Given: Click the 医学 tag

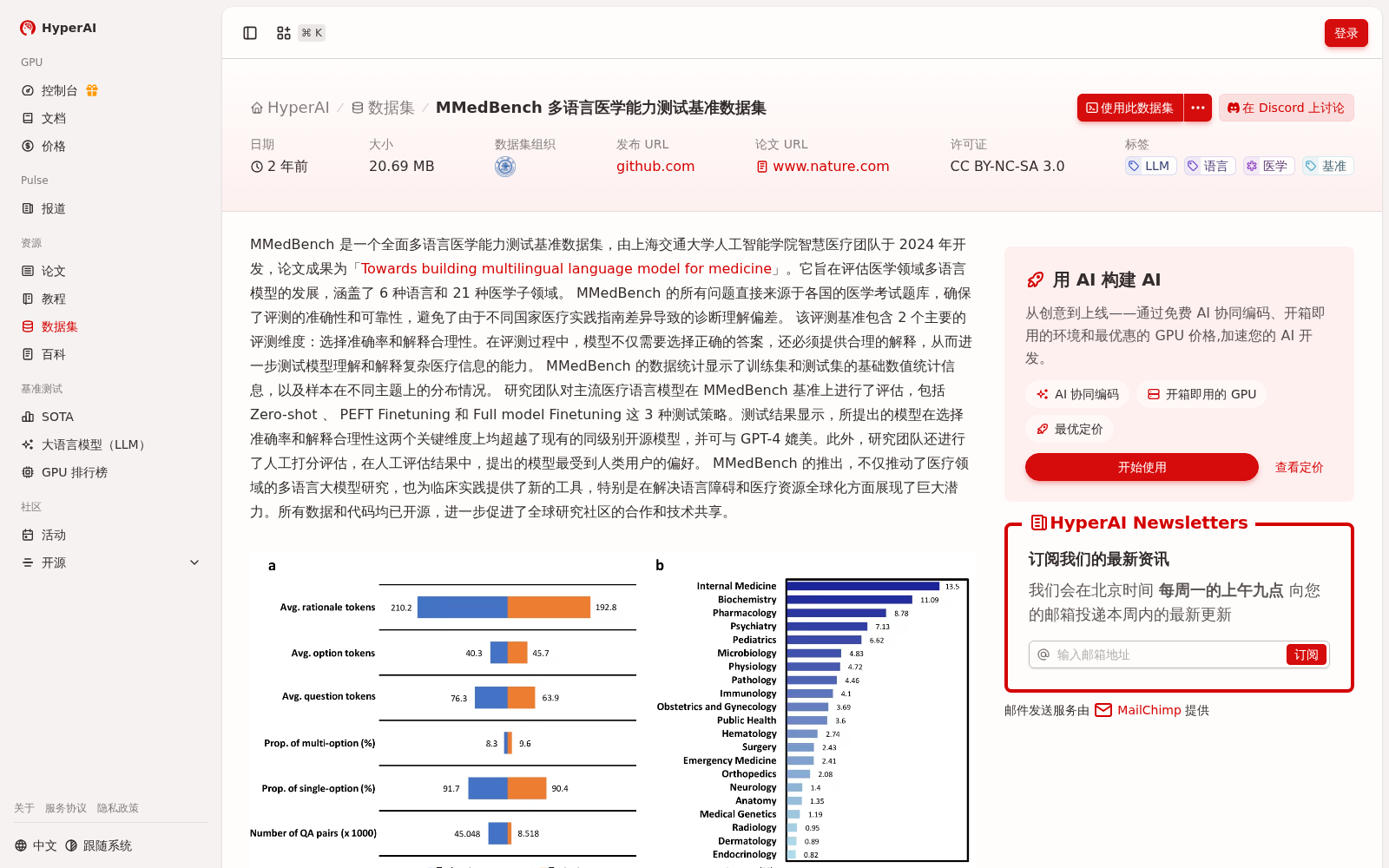Looking at the screenshot, I should point(1268,166).
